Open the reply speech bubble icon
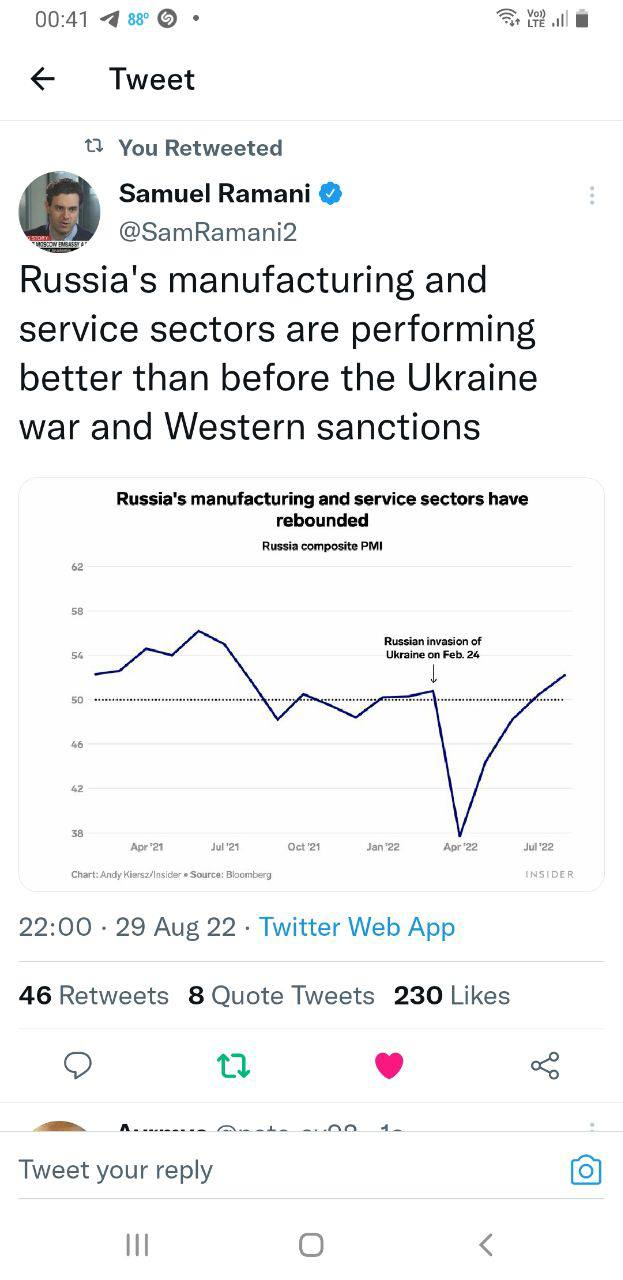This screenshot has width=623, height=1280. (x=78, y=1066)
